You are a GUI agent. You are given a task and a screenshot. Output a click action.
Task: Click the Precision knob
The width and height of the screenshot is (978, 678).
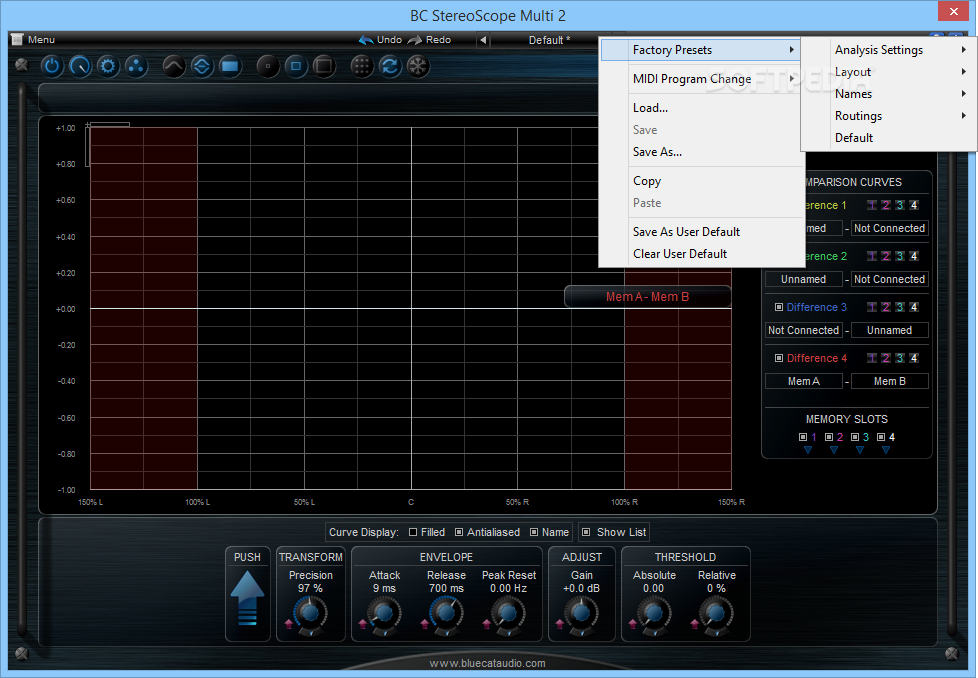point(310,614)
